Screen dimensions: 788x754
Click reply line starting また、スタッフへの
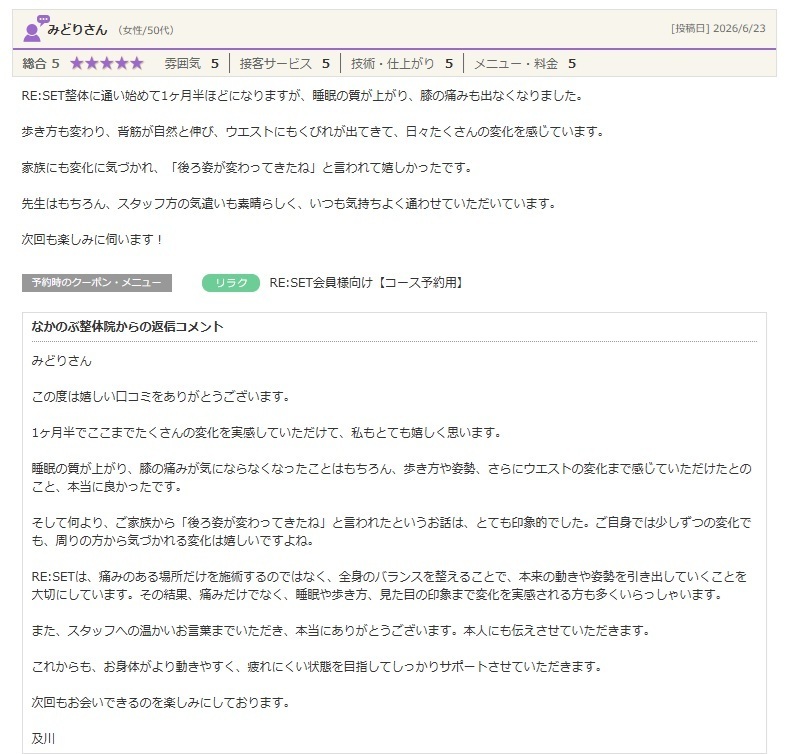pyautogui.click(x=341, y=630)
